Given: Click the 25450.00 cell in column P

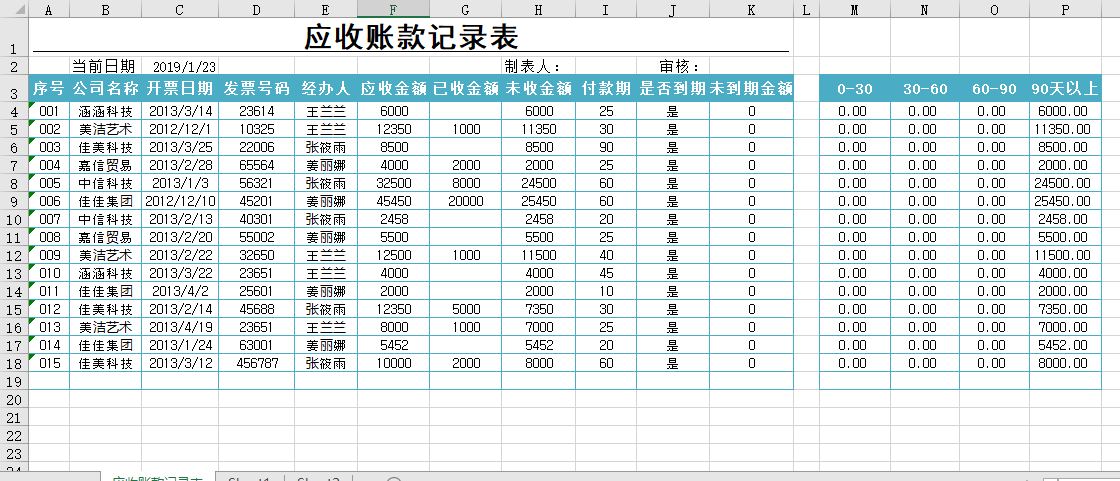Looking at the screenshot, I should click(1064, 201).
